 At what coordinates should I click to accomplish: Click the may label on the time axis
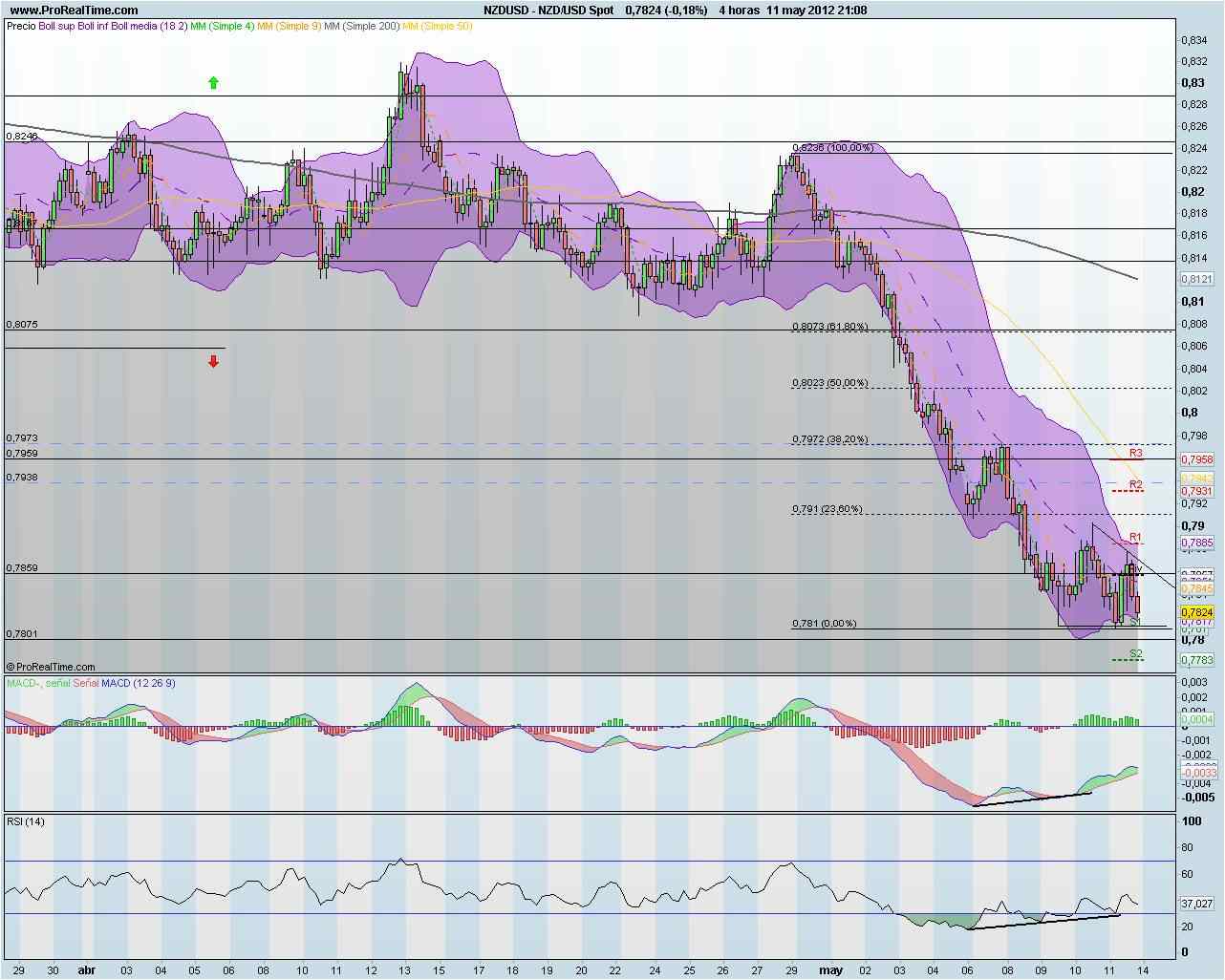(830, 969)
